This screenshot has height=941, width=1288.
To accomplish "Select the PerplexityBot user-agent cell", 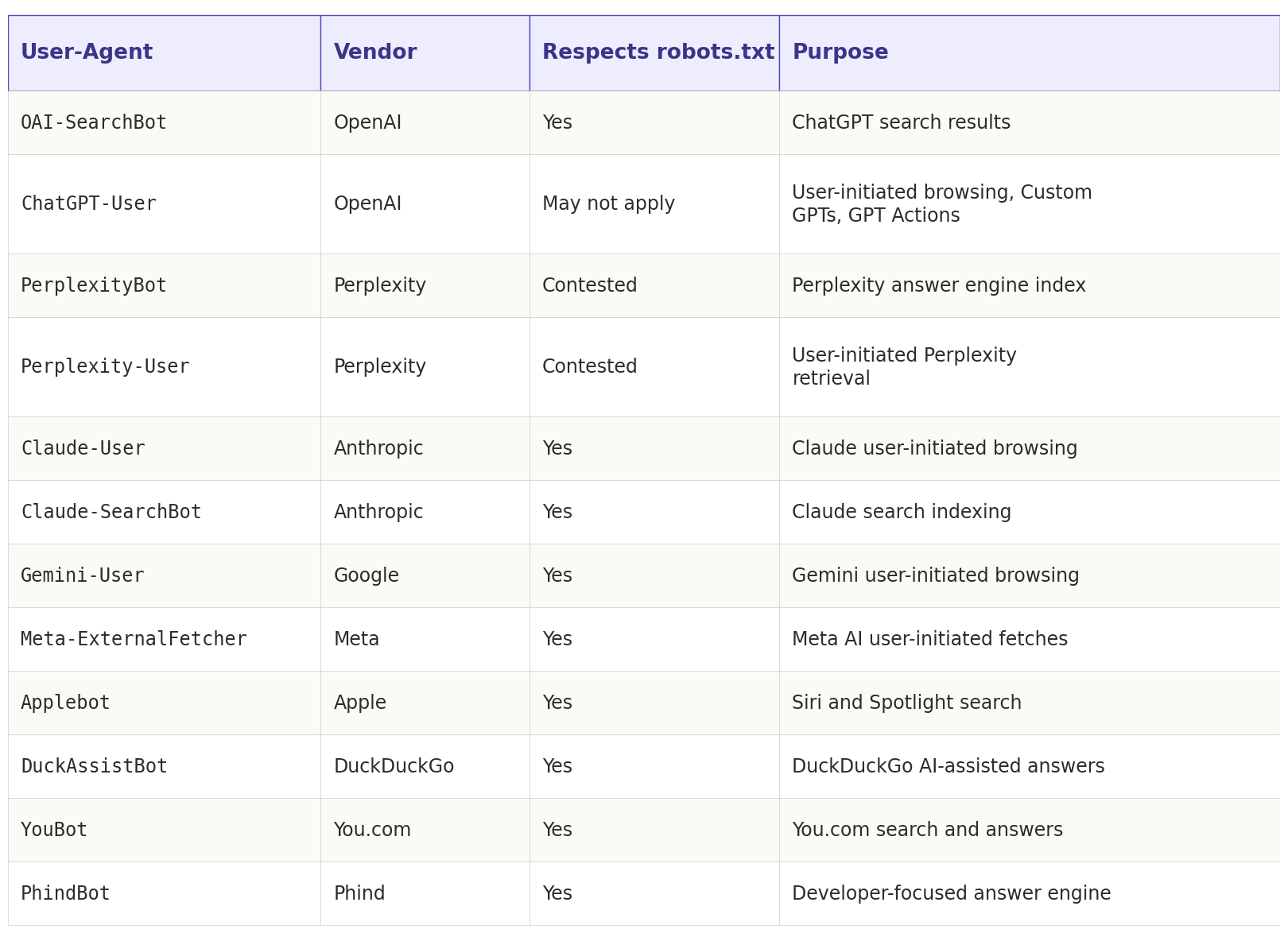I will (164, 285).
